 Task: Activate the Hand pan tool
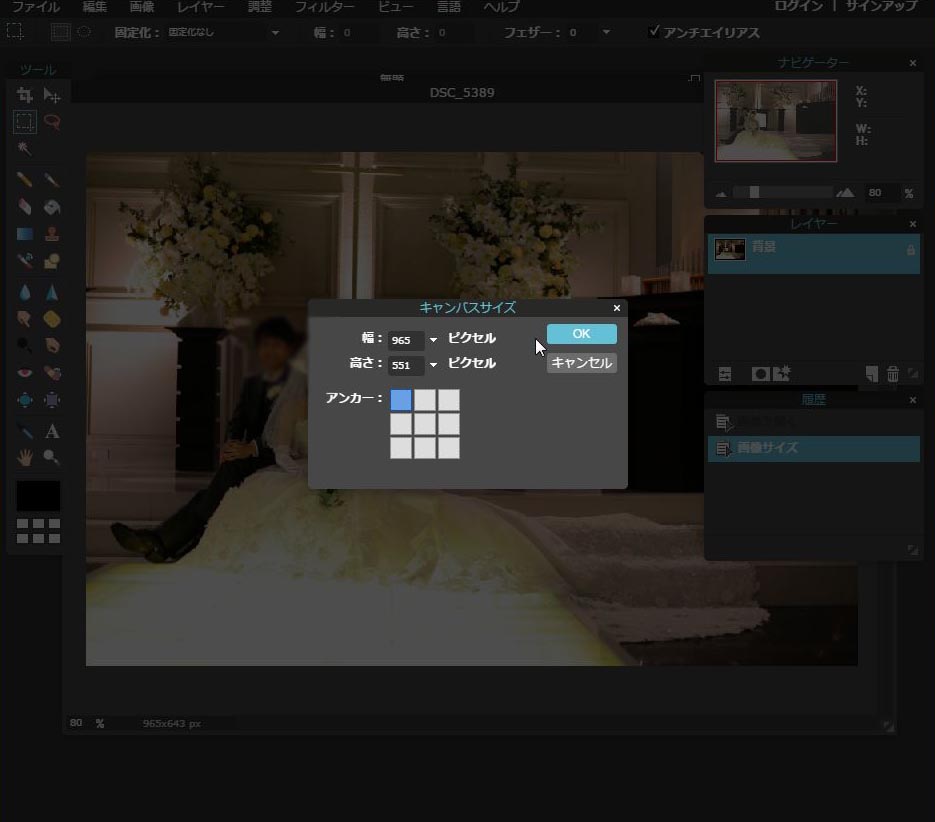(25, 457)
